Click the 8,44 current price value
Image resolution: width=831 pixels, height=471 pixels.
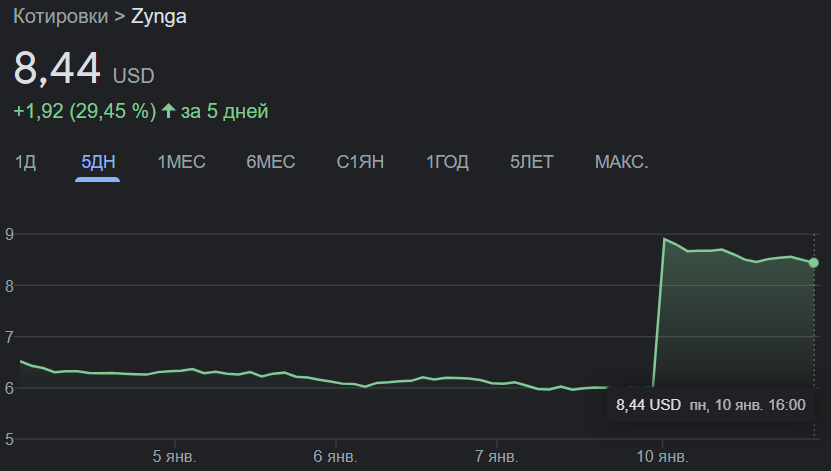(x=57, y=68)
